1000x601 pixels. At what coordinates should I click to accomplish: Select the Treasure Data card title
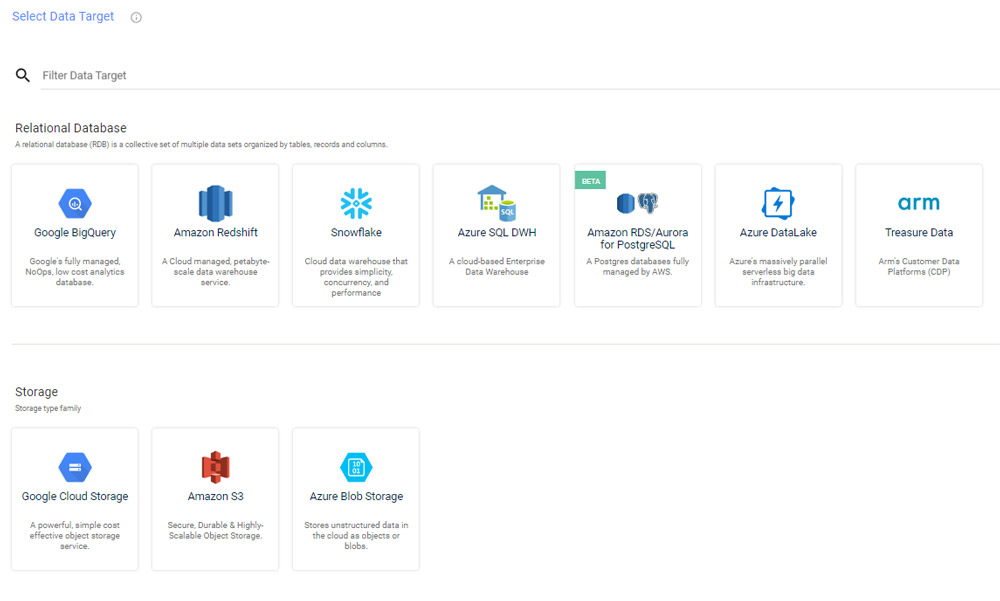[x=918, y=233]
